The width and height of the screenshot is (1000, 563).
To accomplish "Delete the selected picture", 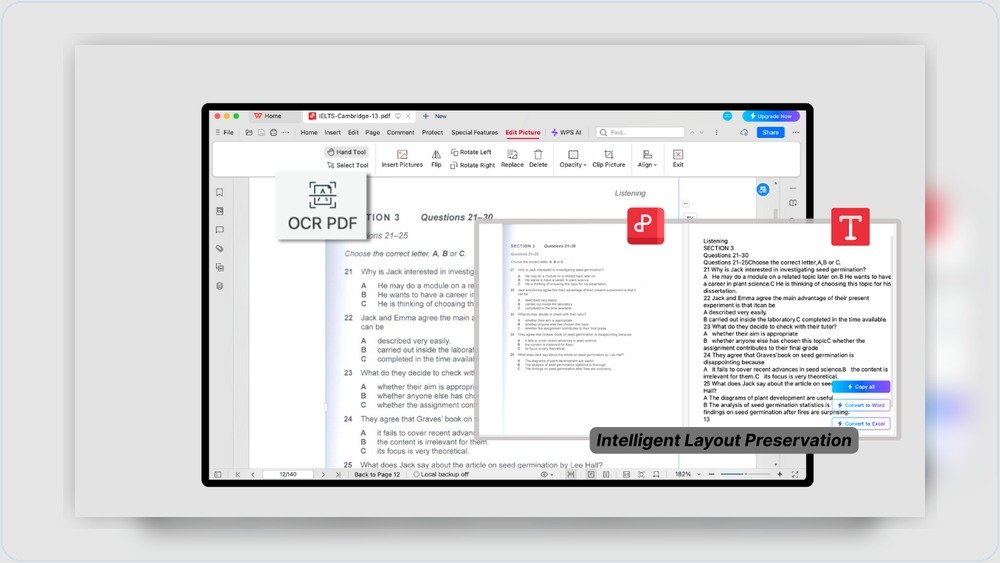I will tap(538, 159).
